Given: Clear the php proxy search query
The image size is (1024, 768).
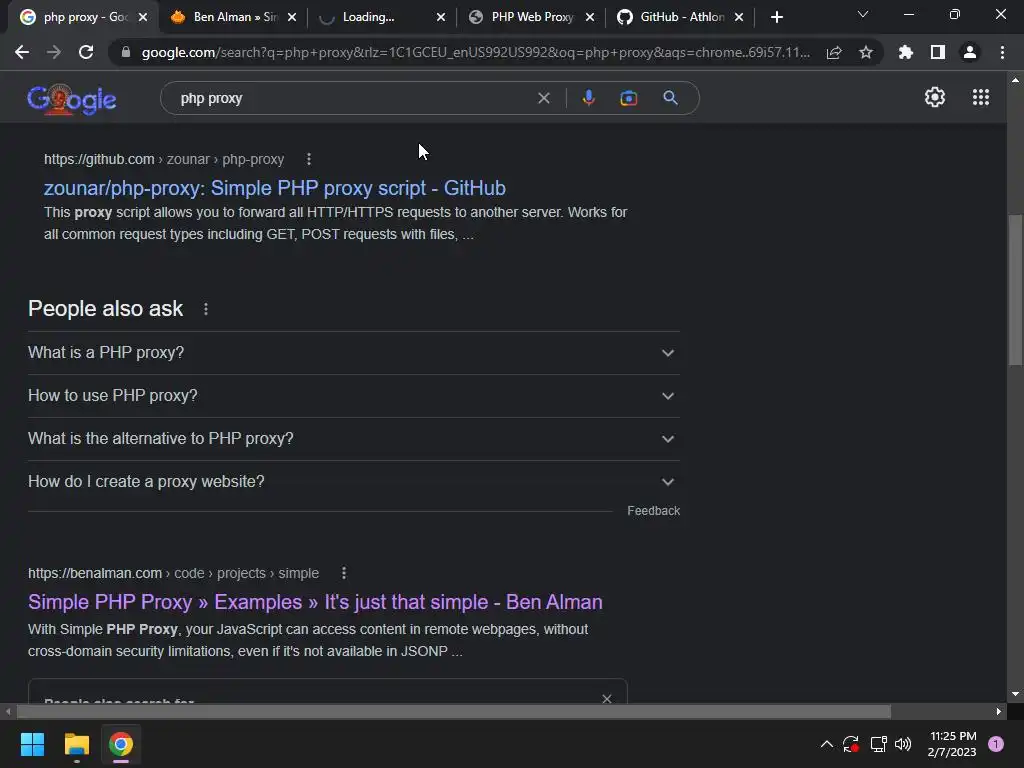Looking at the screenshot, I should (543, 98).
